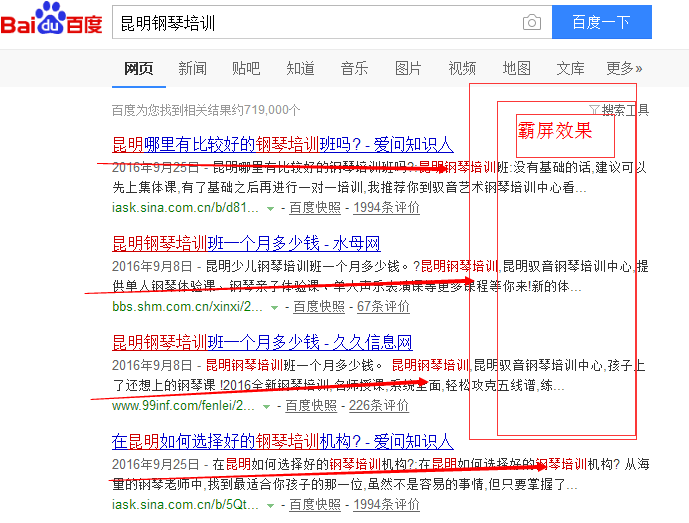This screenshot has width=689, height=523.
Task: Click the result count text 约719,000个
Action: pyautogui.click(x=267, y=110)
